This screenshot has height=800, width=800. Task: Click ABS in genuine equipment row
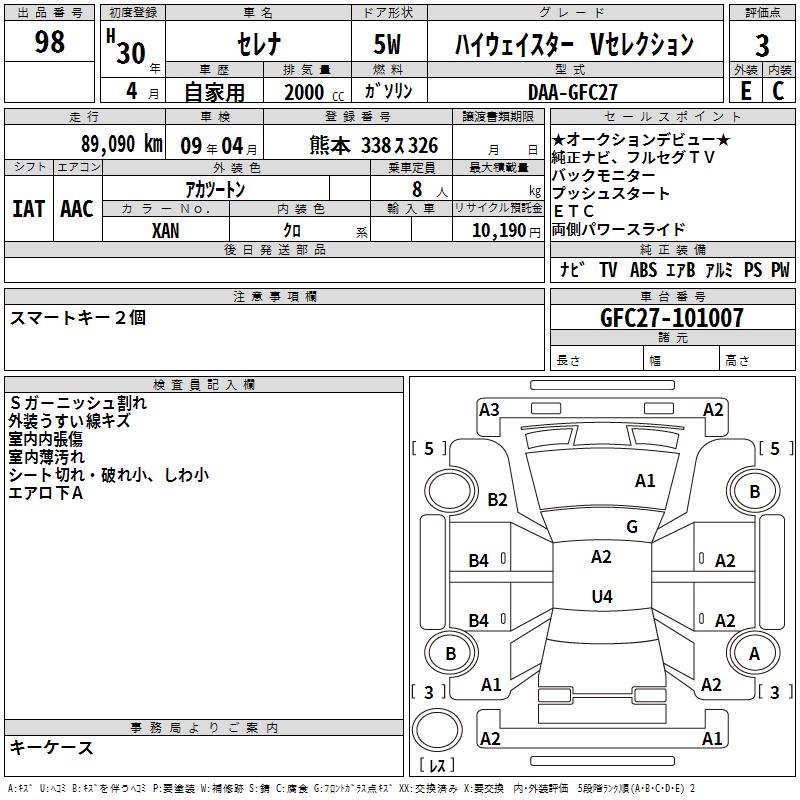(x=643, y=269)
